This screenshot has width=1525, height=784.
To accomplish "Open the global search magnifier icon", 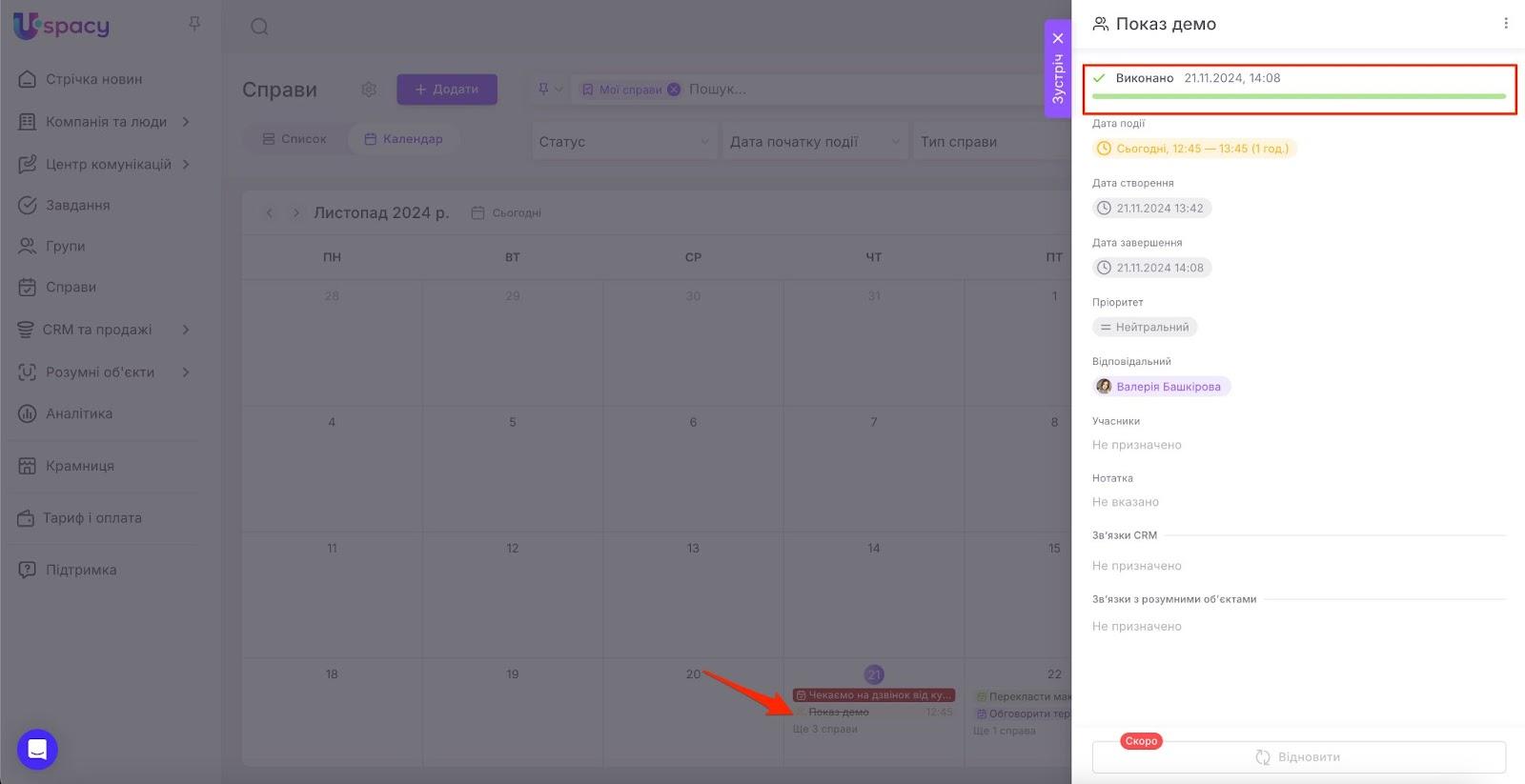I will (259, 27).
